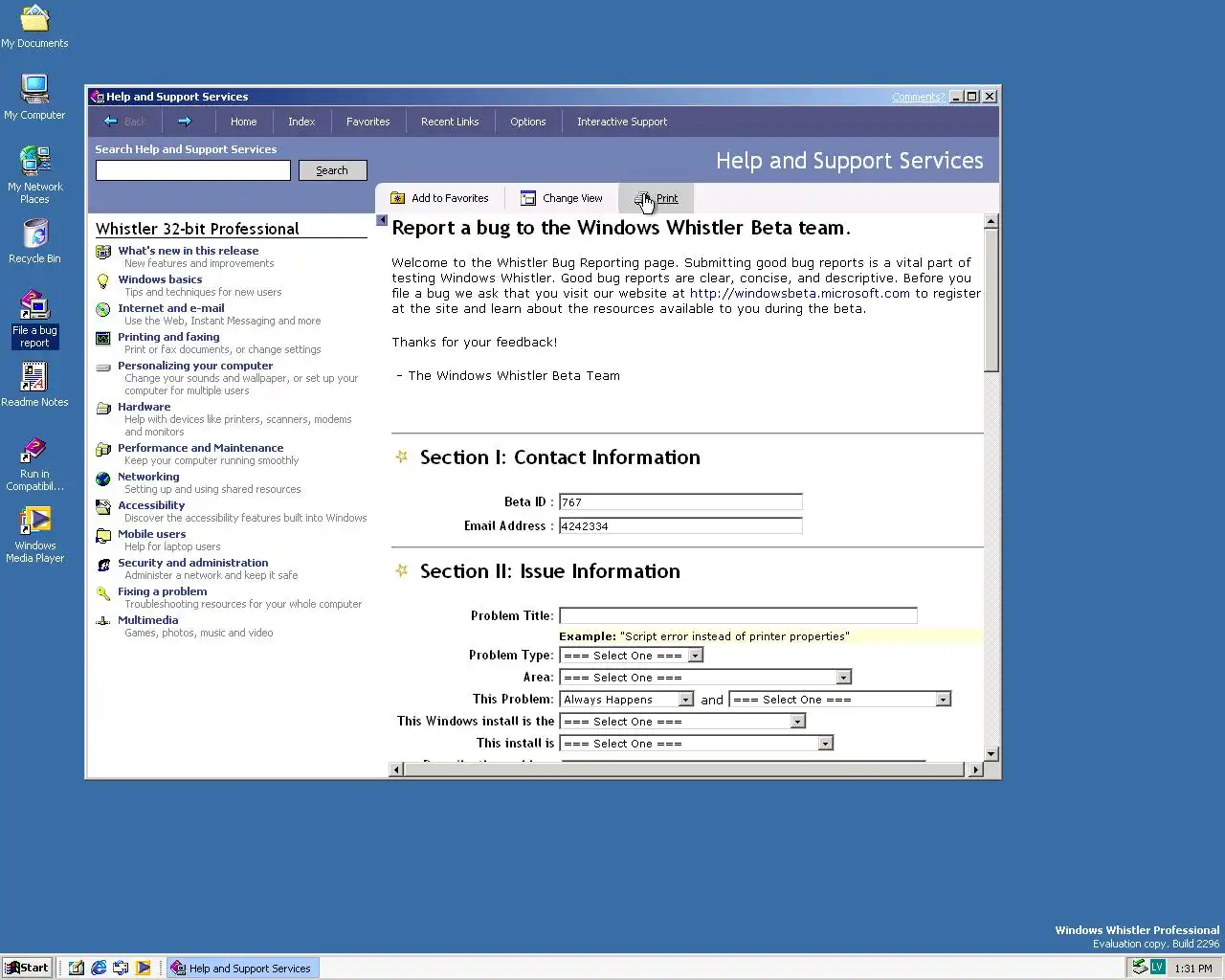Click the Back arrow icon
The height and width of the screenshot is (980, 1225).
[x=110, y=122]
